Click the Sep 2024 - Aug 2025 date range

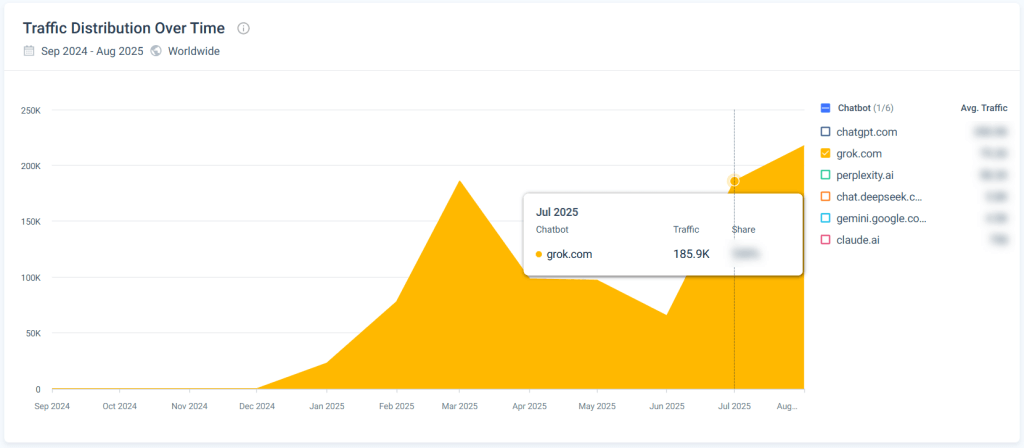[x=90, y=51]
